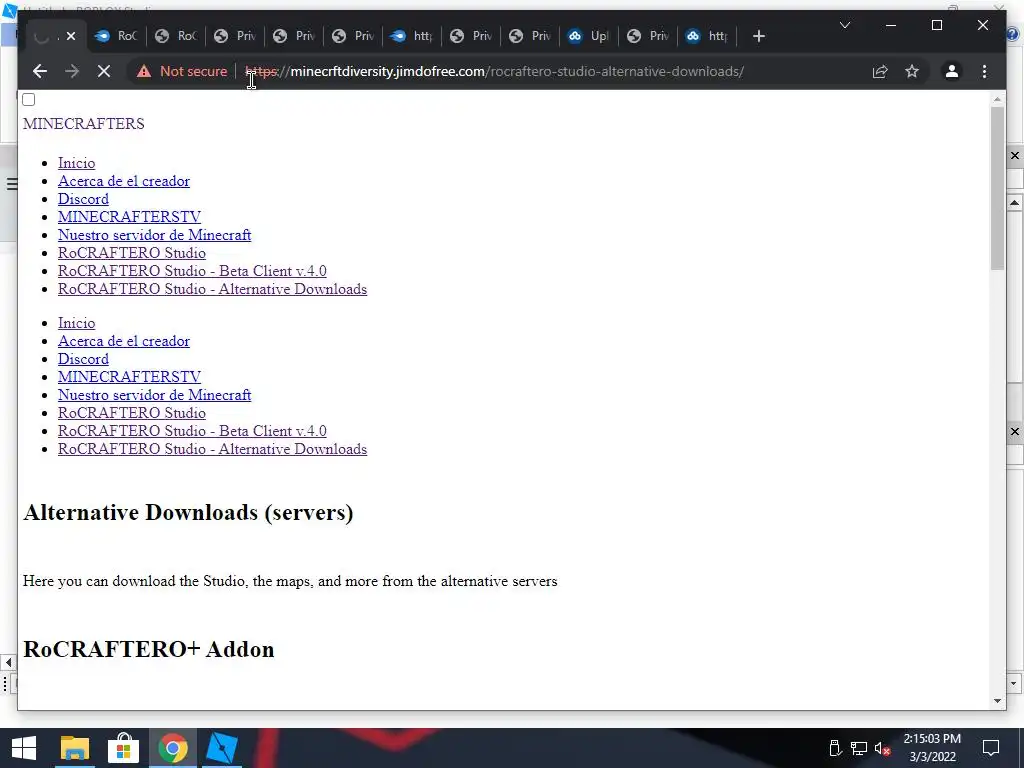Click the MINECRAFTERS site title
The image size is (1024, 768).
tap(84, 123)
